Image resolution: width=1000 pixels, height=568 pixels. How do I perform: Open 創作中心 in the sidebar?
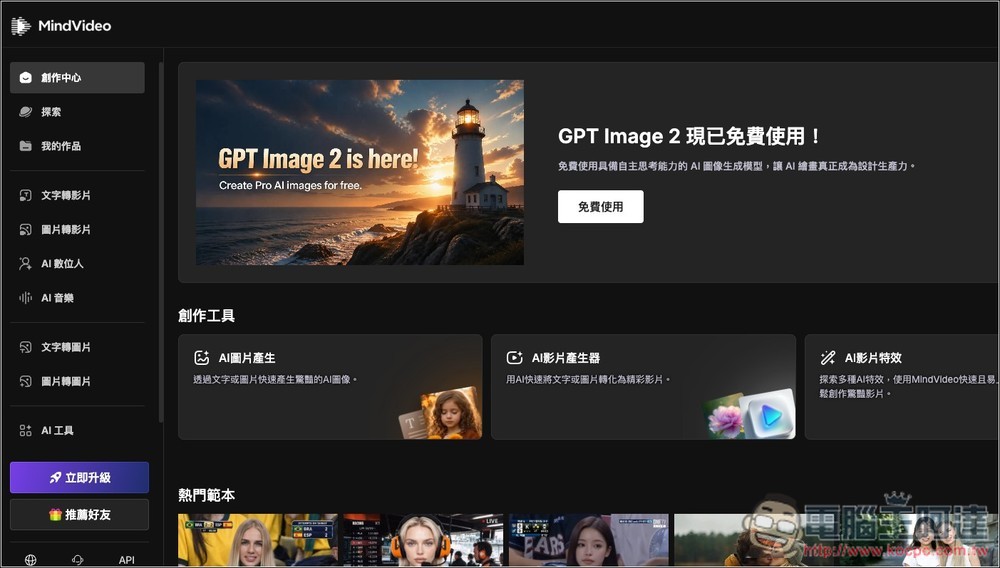77,78
